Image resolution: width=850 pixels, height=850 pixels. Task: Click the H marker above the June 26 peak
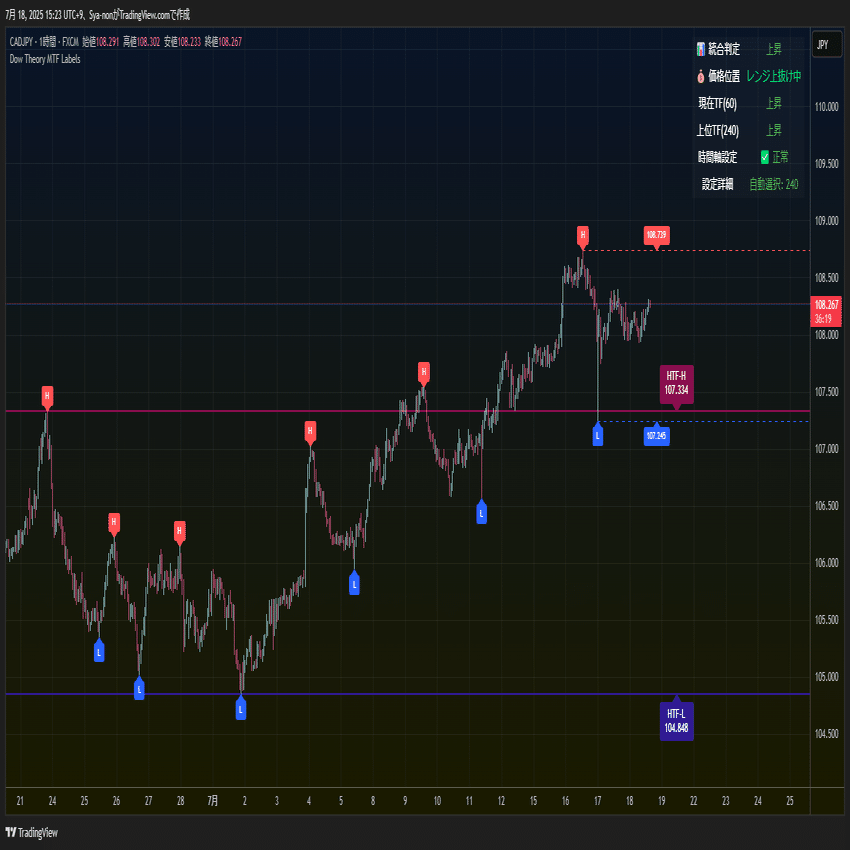[114, 523]
